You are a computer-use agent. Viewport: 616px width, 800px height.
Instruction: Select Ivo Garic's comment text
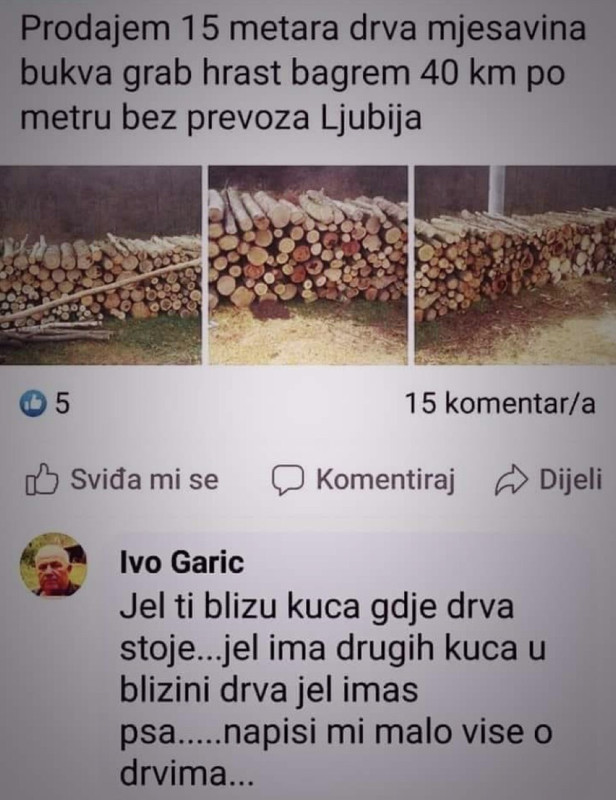(336, 690)
